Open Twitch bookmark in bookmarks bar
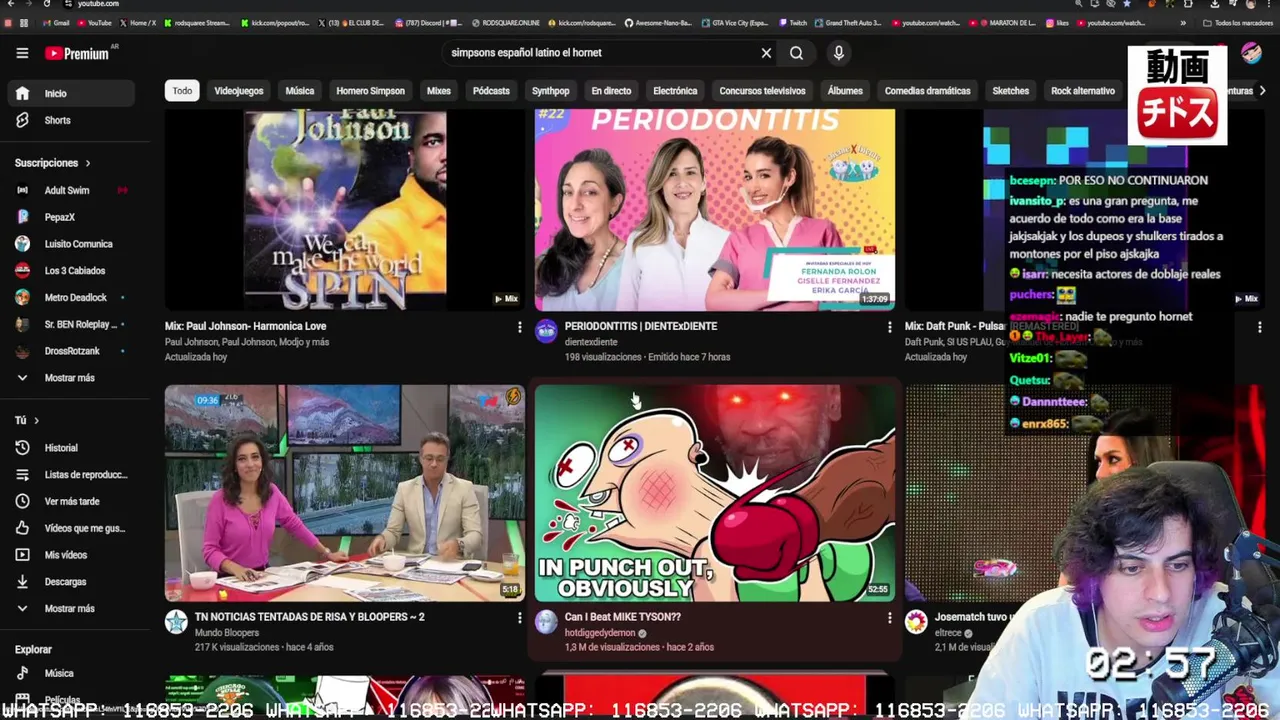1280x720 pixels. tap(793, 23)
